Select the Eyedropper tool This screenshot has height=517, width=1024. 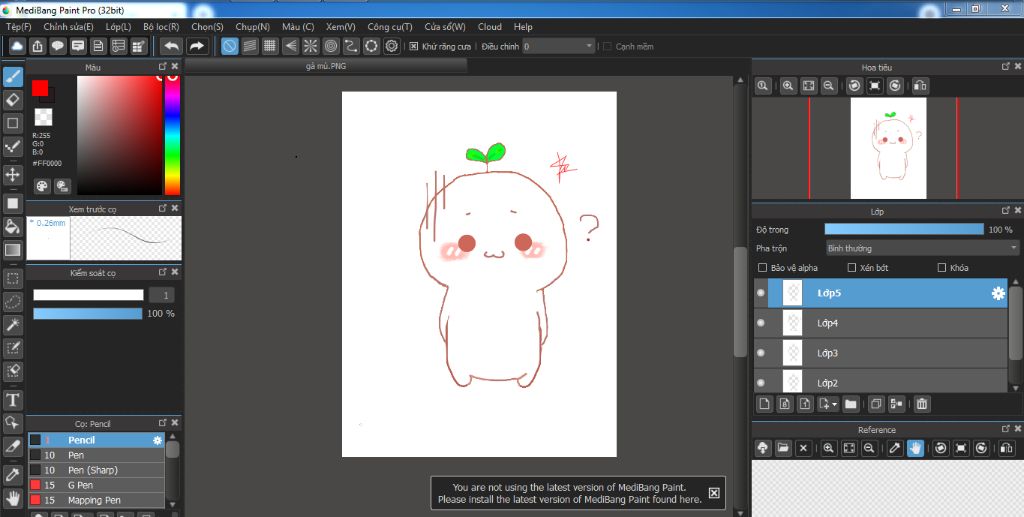(x=13, y=475)
